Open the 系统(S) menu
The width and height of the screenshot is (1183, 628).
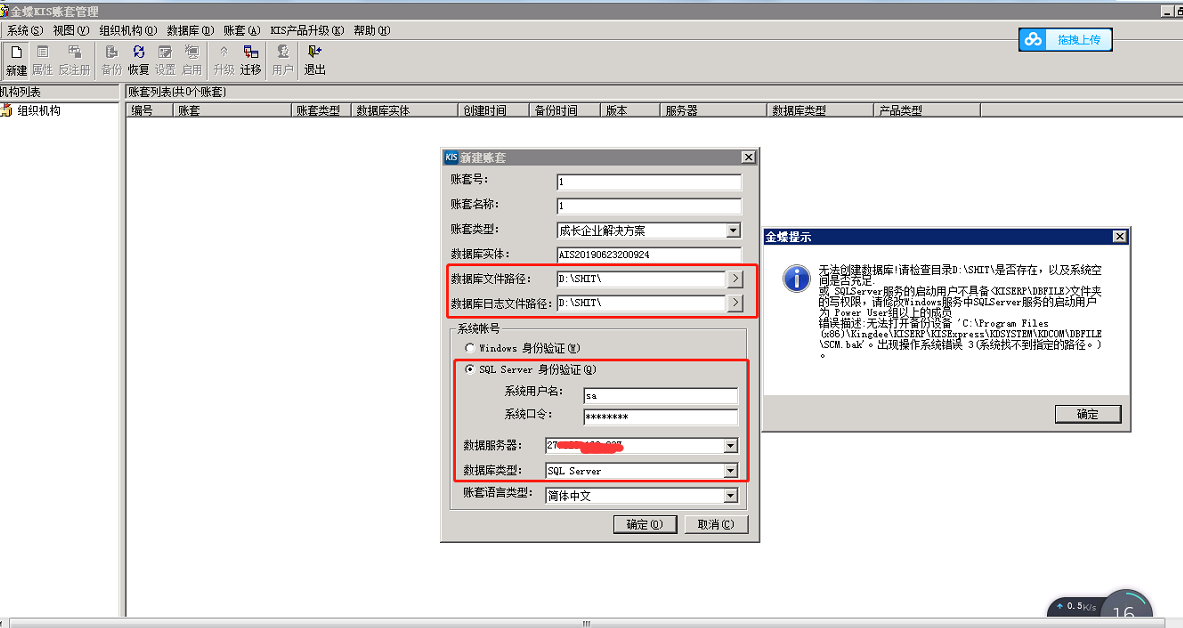[x=25, y=30]
